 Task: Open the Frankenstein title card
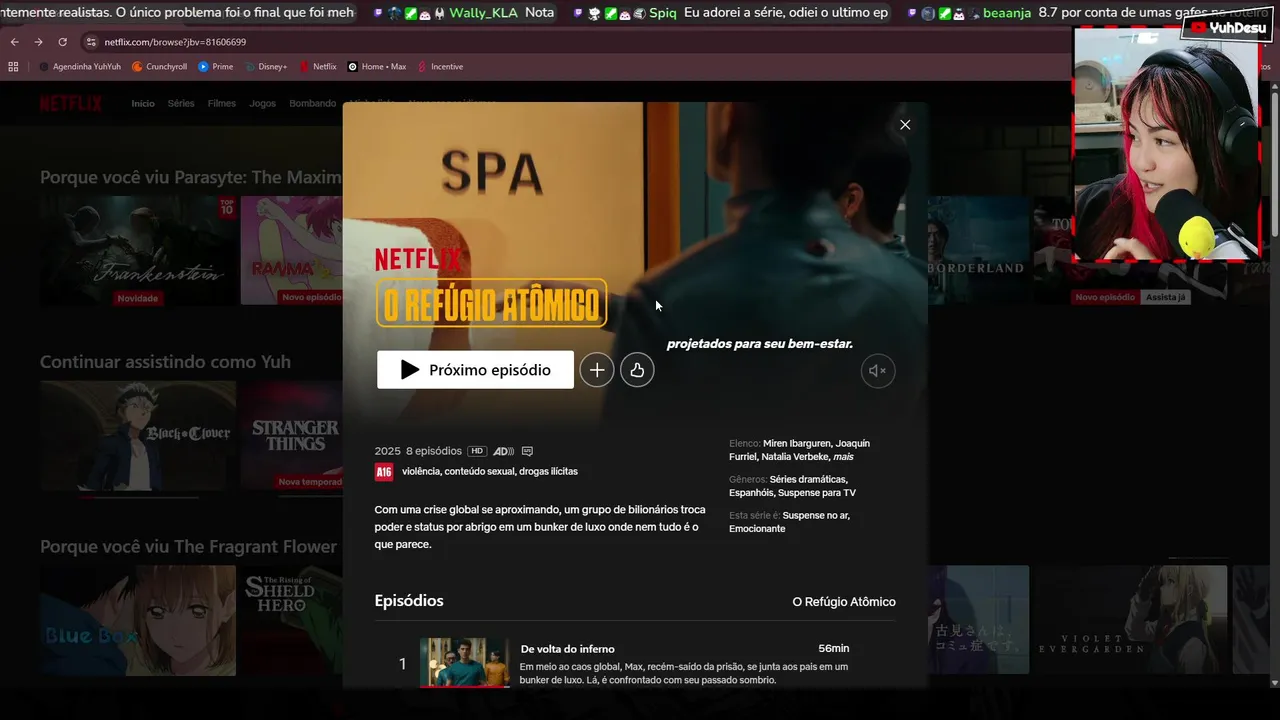click(138, 250)
